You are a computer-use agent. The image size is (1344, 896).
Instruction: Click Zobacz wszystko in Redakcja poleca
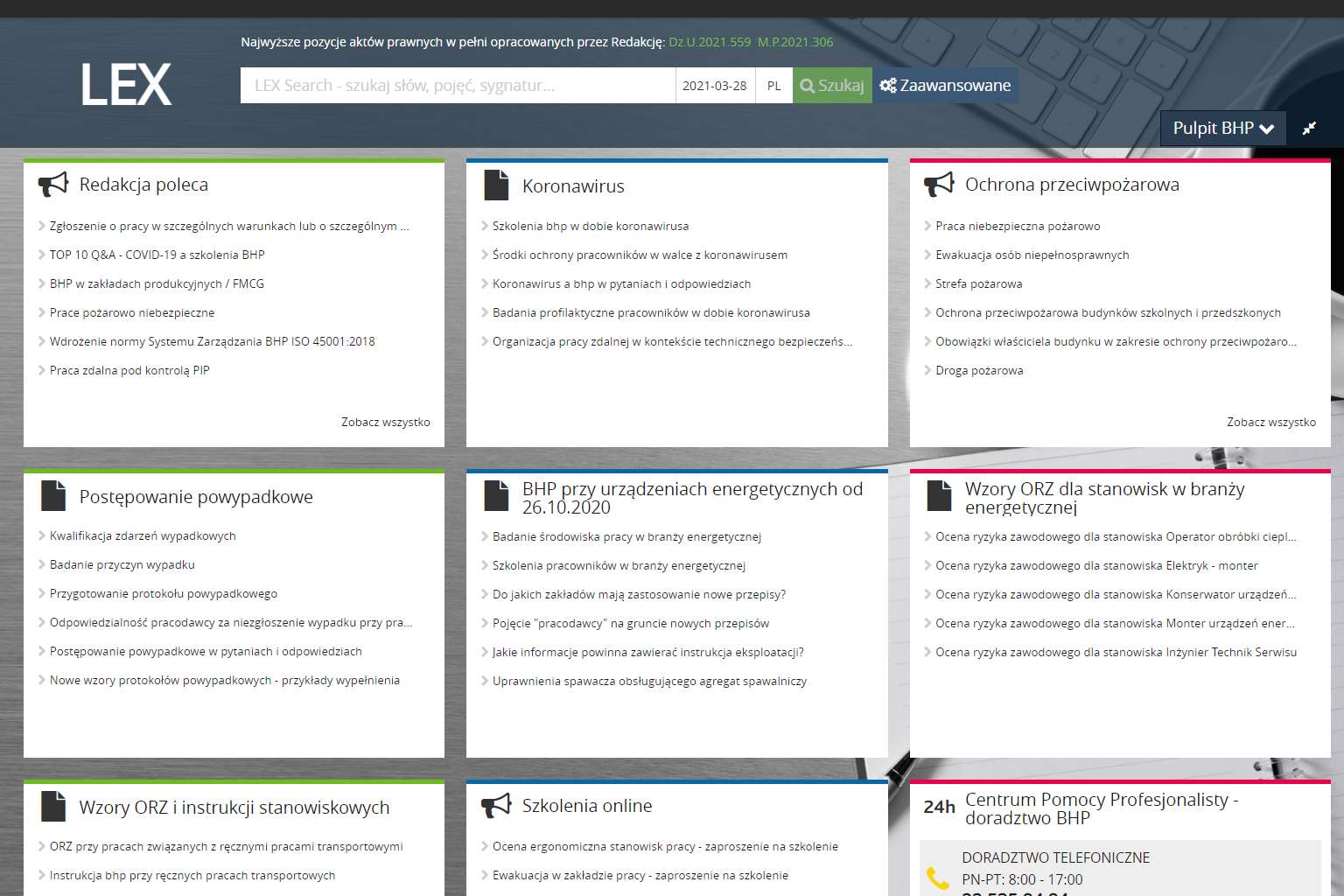tap(385, 422)
